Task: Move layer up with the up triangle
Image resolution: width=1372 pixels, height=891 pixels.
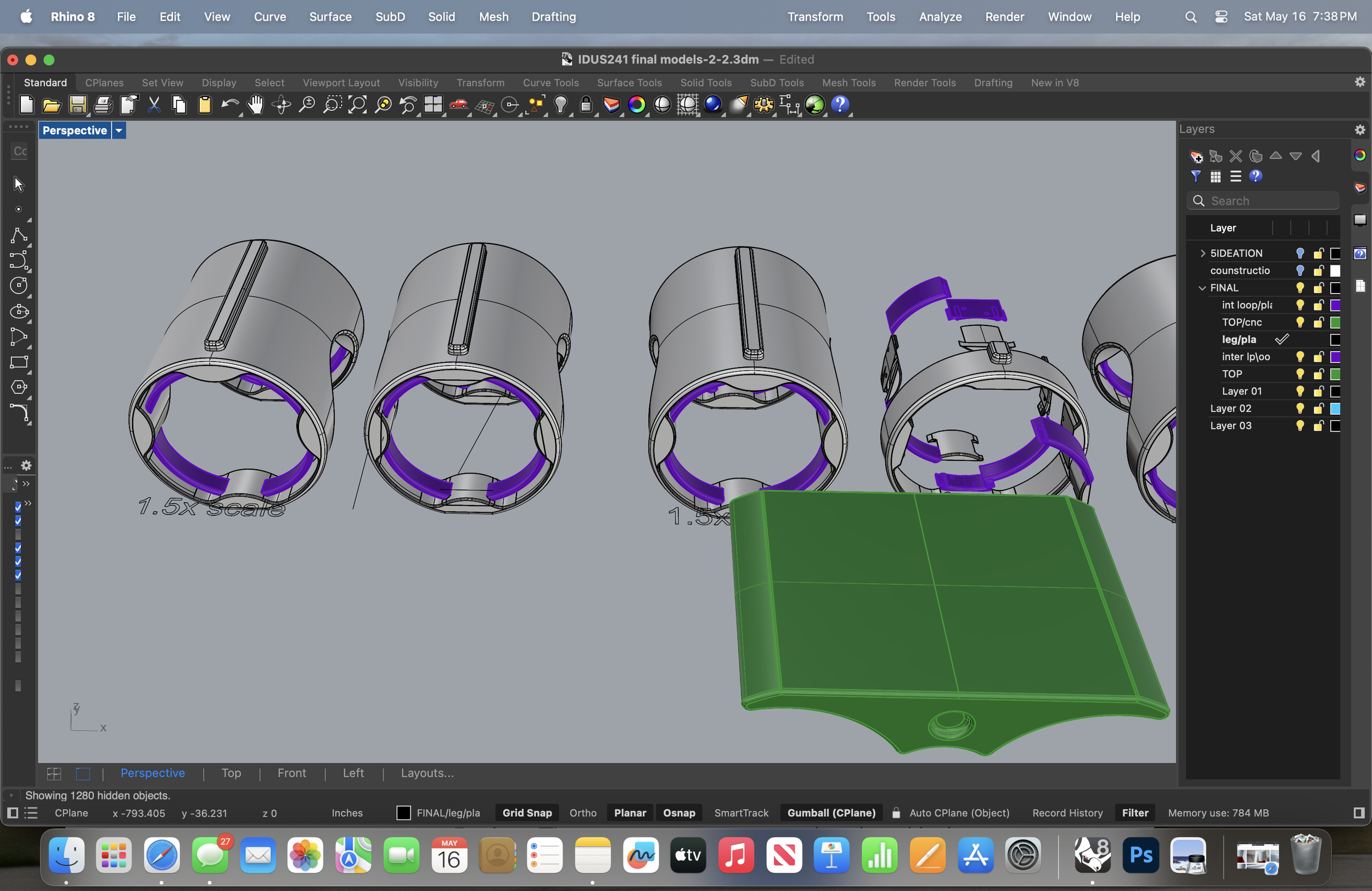Action: point(1276,156)
